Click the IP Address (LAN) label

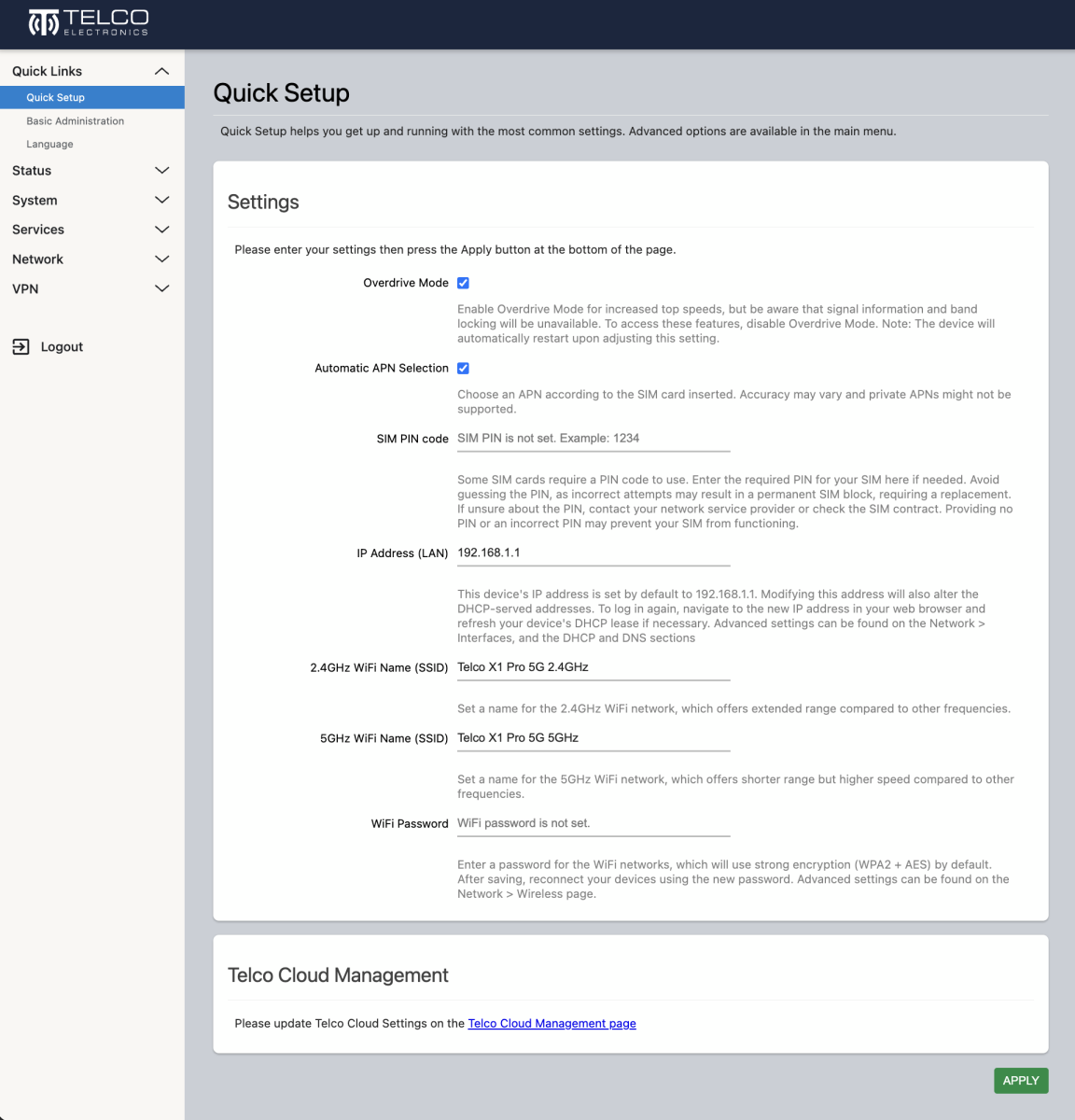(x=402, y=553)
